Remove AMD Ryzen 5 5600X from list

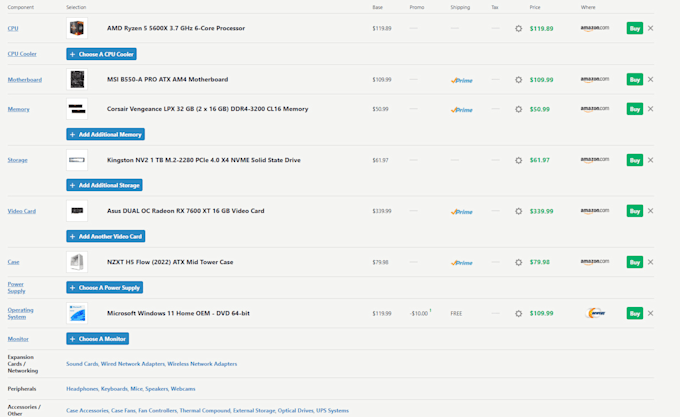point(651,28)
